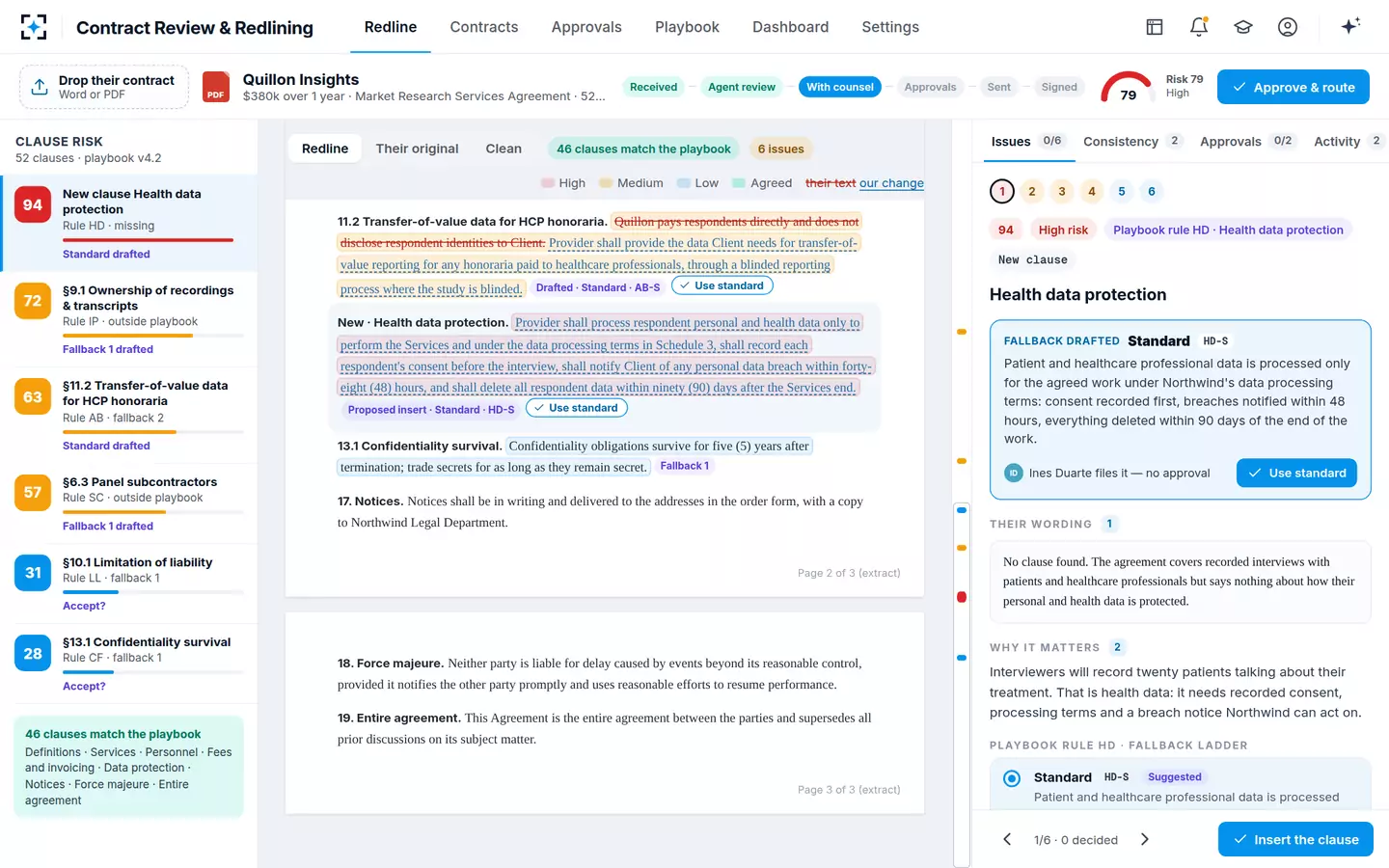Screen dimensions: 1389x868
Task: Click the With counsel status pill
Action: [x=840, y=87]
